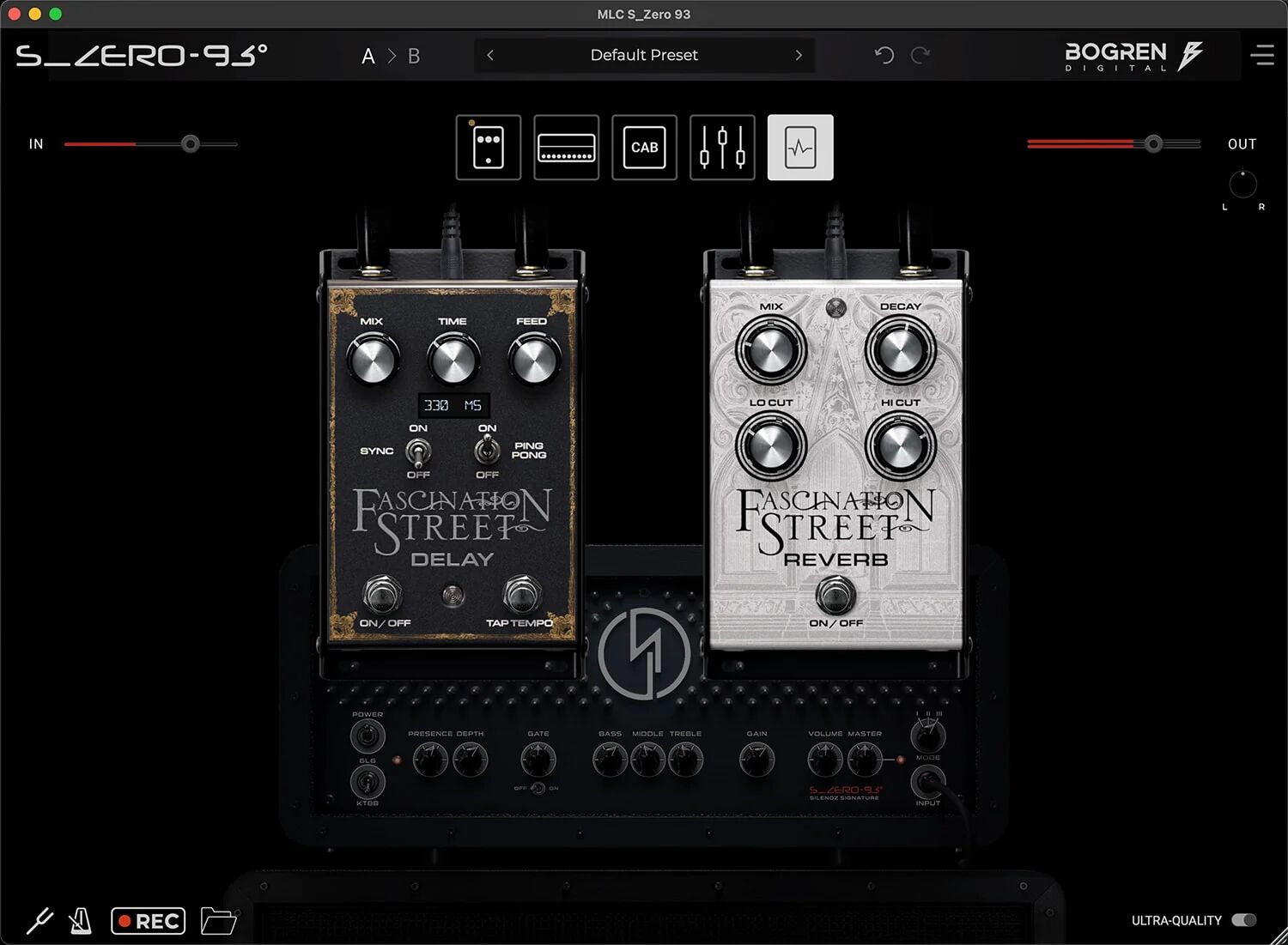Viewport: 1288px width, 945px height.
Task: Open the EQ sliders panel
Action: 722,147
